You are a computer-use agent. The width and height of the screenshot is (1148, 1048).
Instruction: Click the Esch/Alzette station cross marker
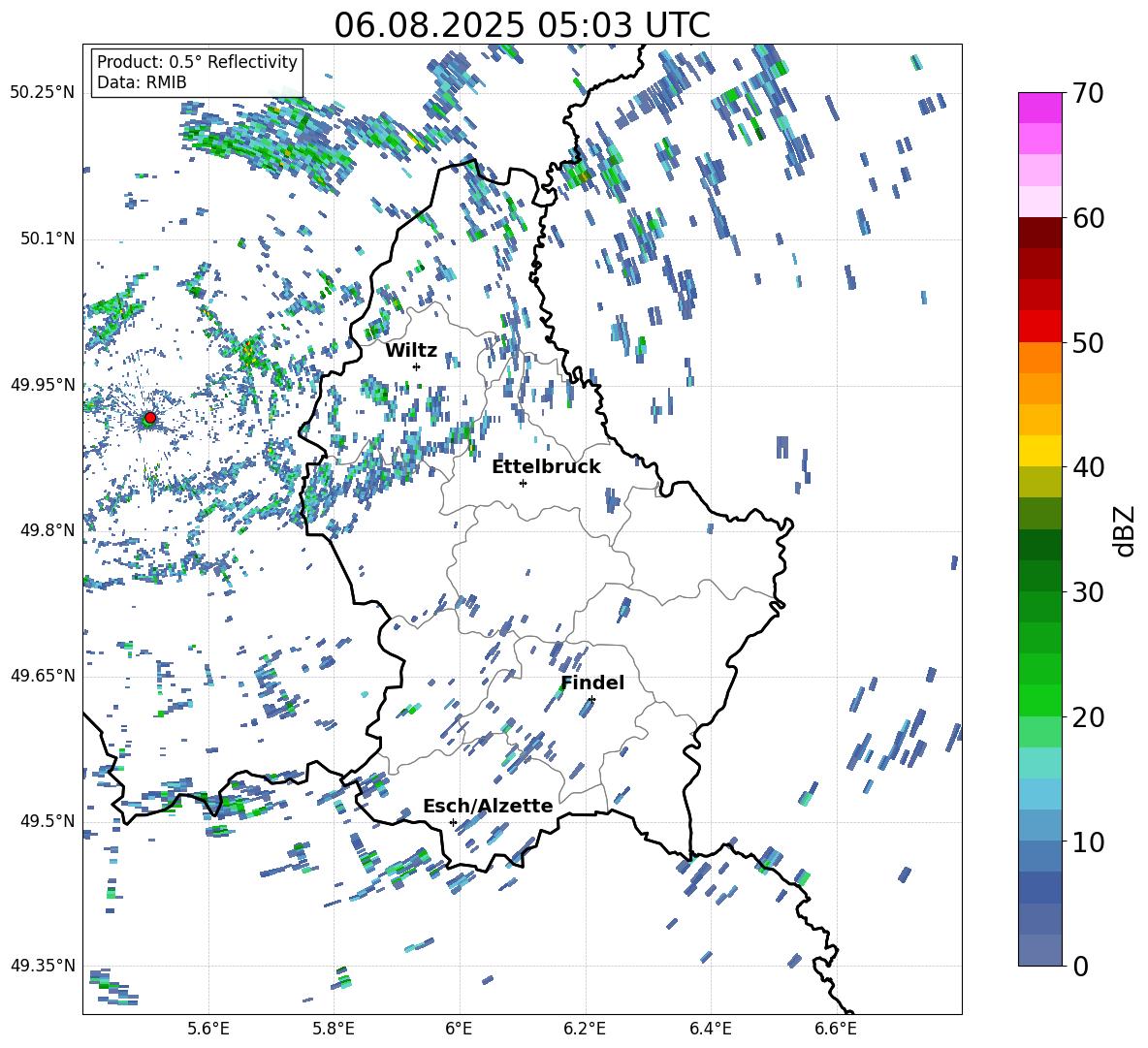pyautogui.click(x=453, y=822)
